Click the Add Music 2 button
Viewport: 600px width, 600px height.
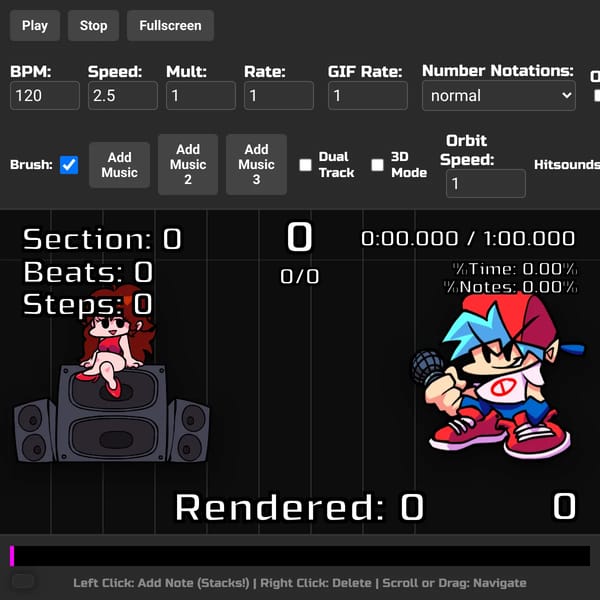tap(188, 165)
